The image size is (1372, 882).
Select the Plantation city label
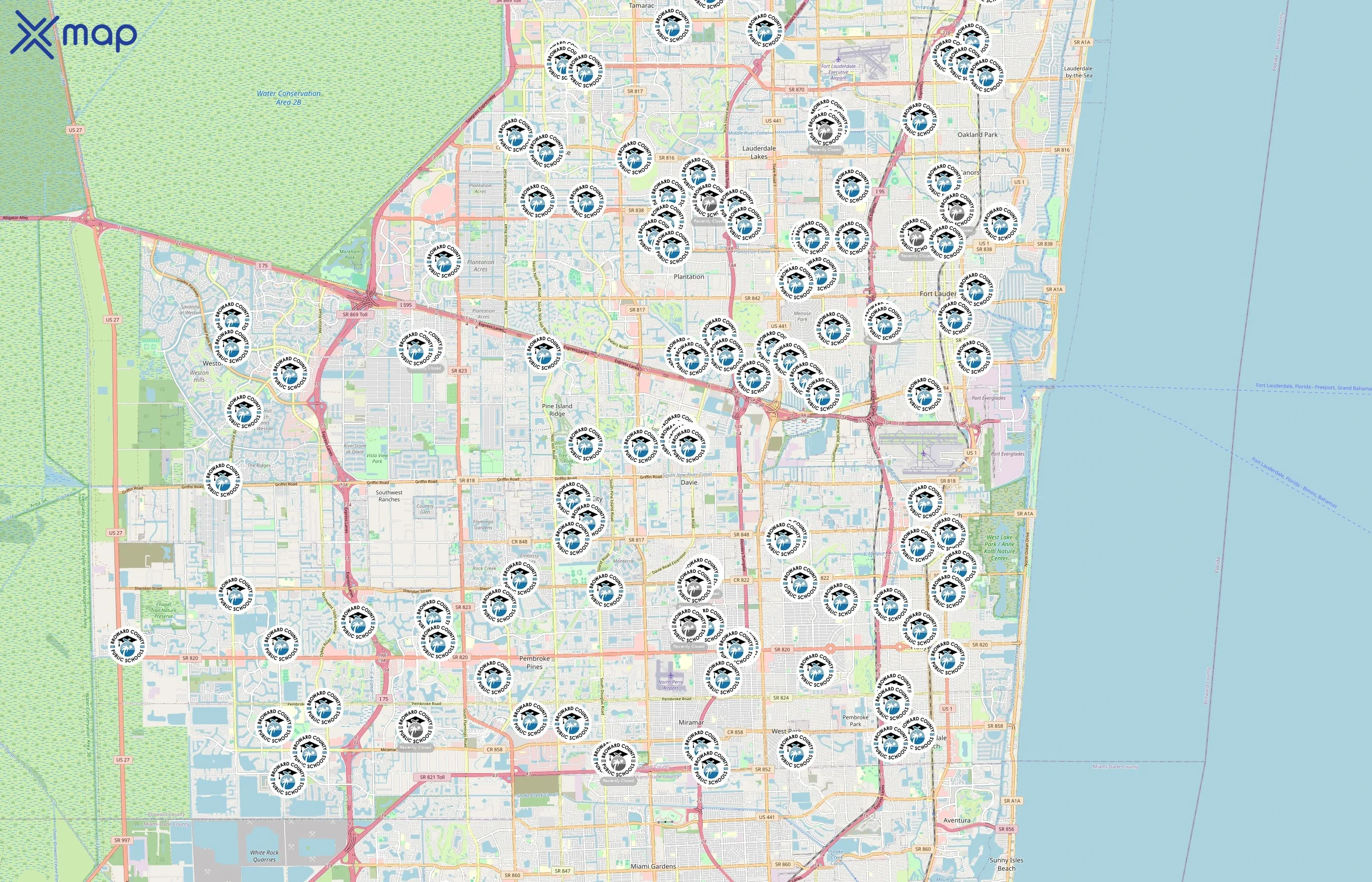689,277
